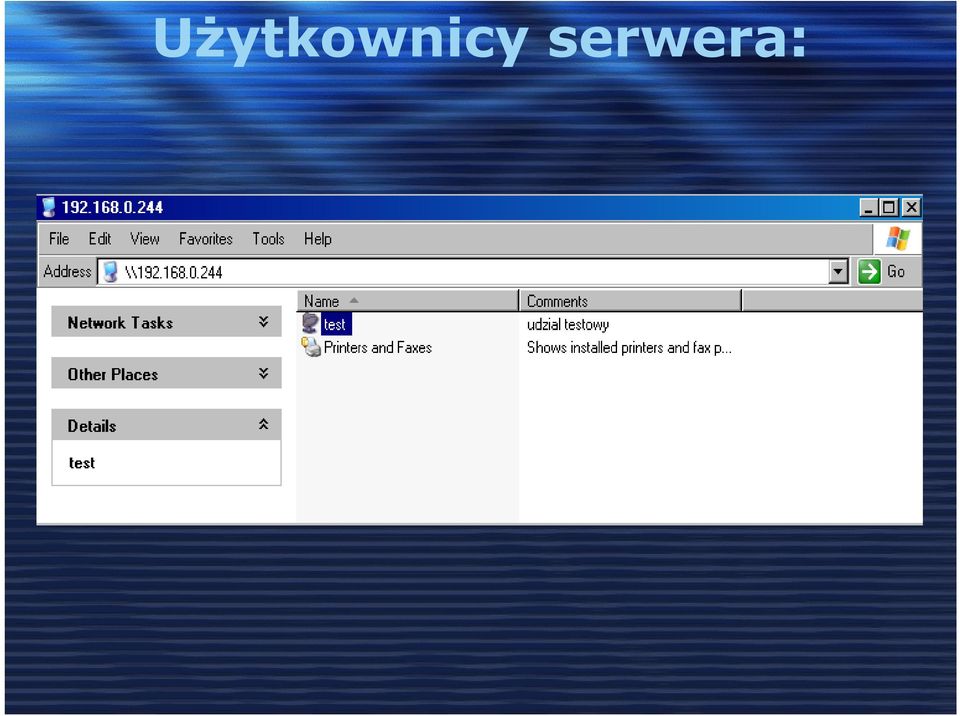This screenshot has width=960, height=716.
Task: Open the Favorites menu
Action: 206,239
